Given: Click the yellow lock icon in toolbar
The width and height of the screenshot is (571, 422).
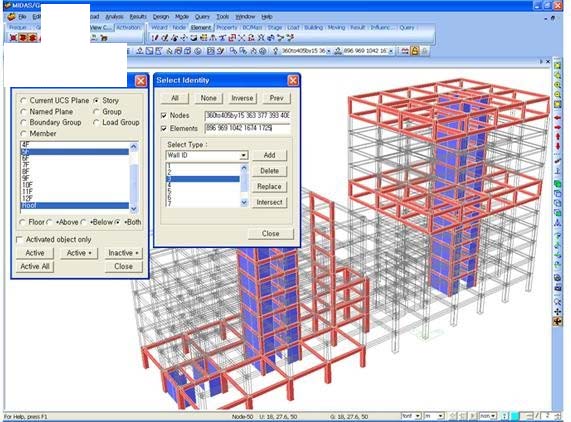Looking at the screenshot, I should (415, 51).
